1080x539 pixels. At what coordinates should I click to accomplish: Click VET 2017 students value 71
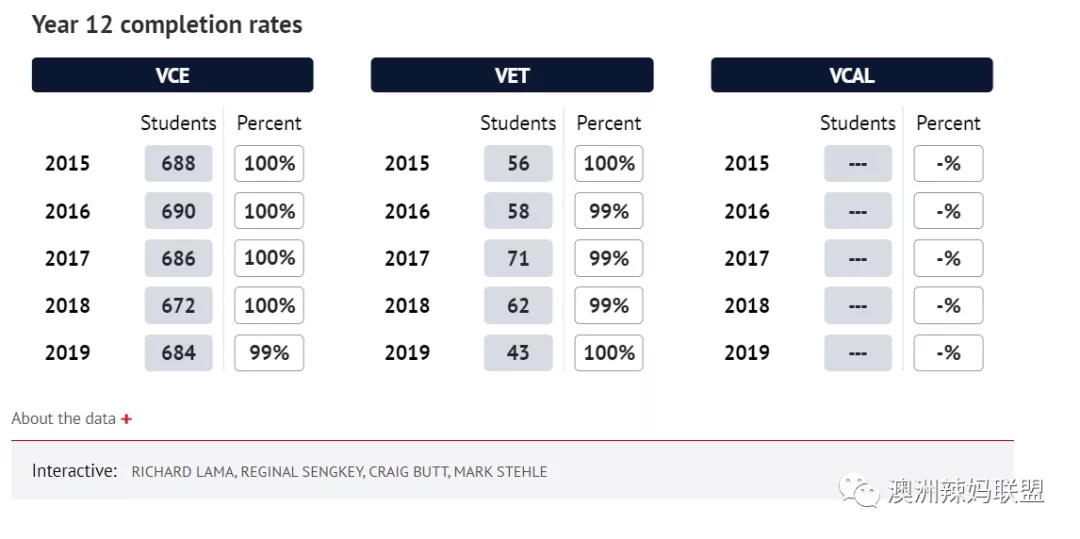tap(518, 258)
